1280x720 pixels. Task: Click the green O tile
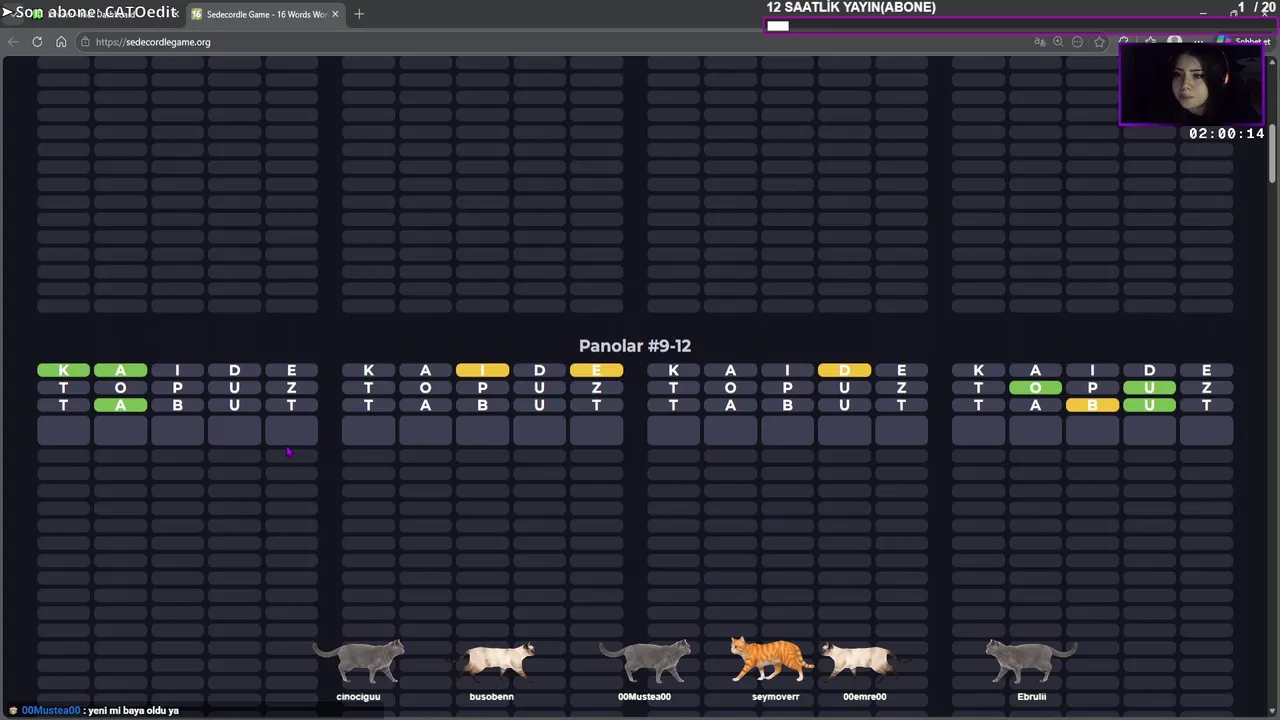click(1035, 388)
